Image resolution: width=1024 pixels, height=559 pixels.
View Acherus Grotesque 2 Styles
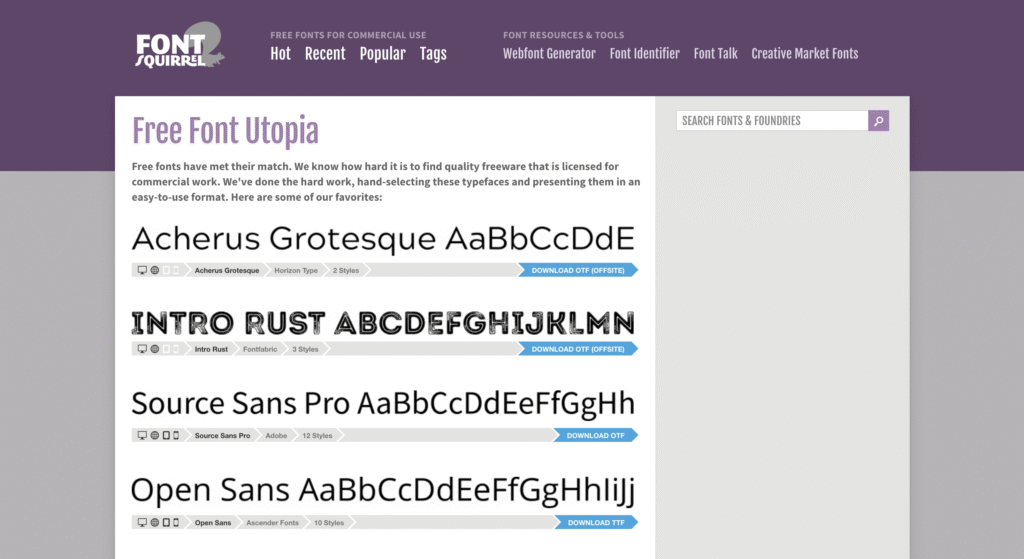point(346,270)
